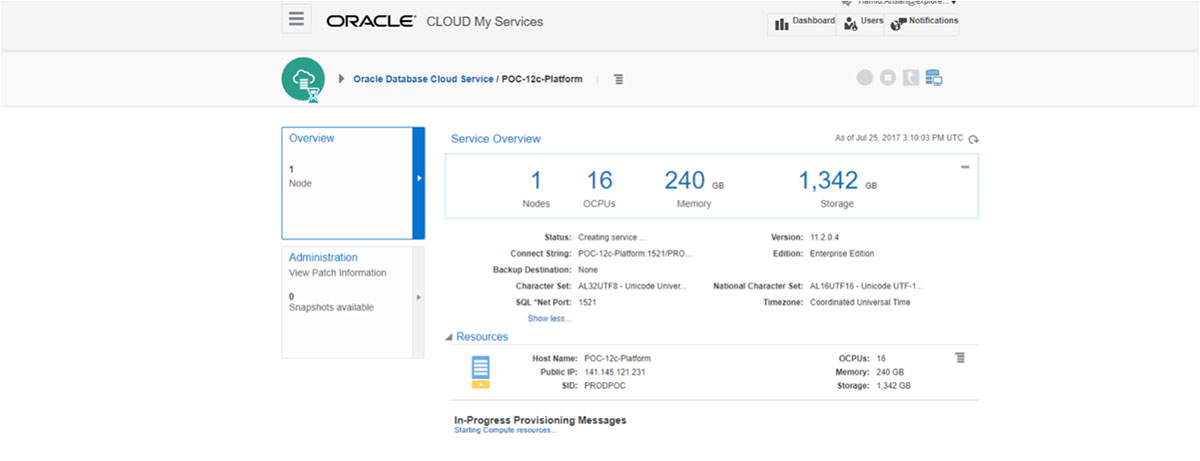This screenshot has width=1200, height=461.
Task: Click the SID value PRODPOC
Action: tap(605, 385)
